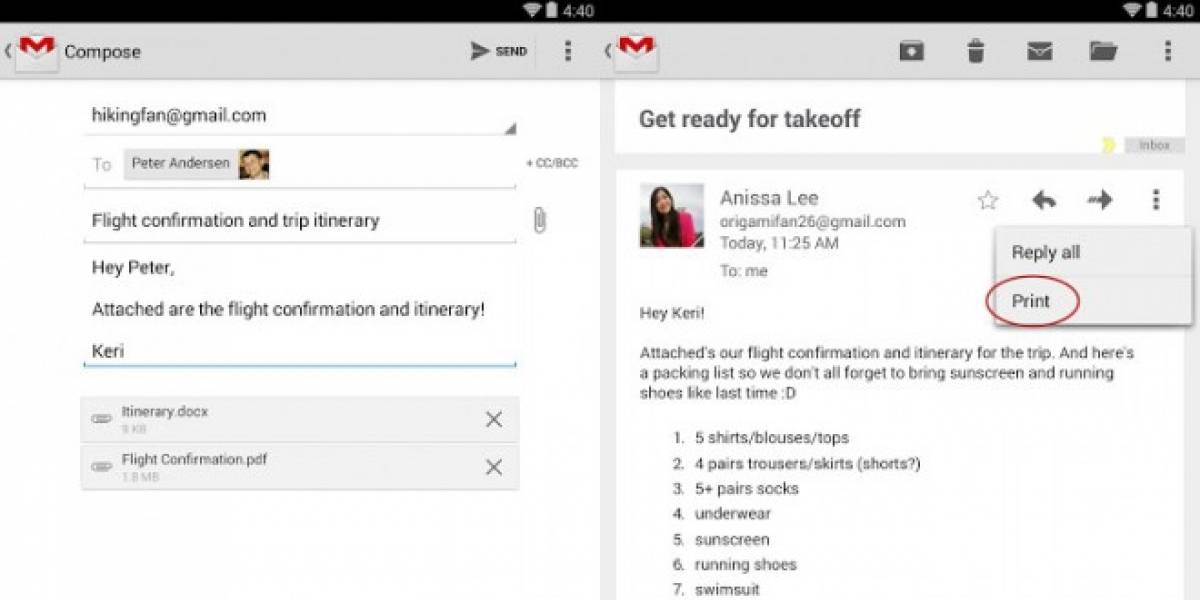Tap the Send button in Compose
This screenshot has height=600, width=1200.
498,51
